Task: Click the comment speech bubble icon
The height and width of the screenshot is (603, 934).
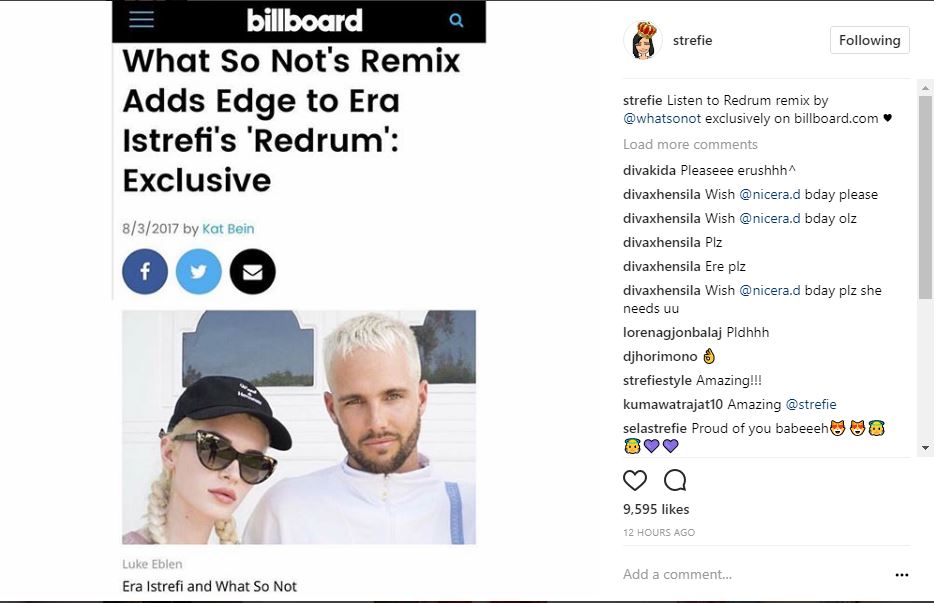Action: (x=675, y=480)
